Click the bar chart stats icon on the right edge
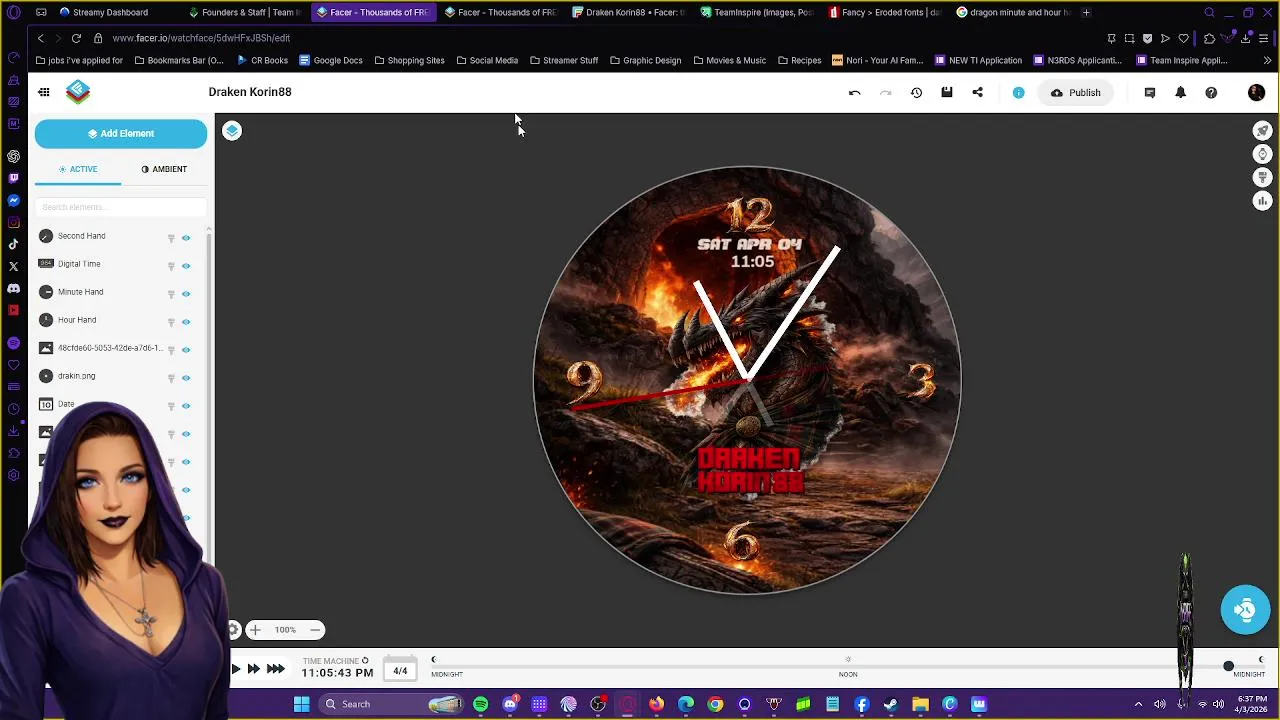 pos(1262,201)
